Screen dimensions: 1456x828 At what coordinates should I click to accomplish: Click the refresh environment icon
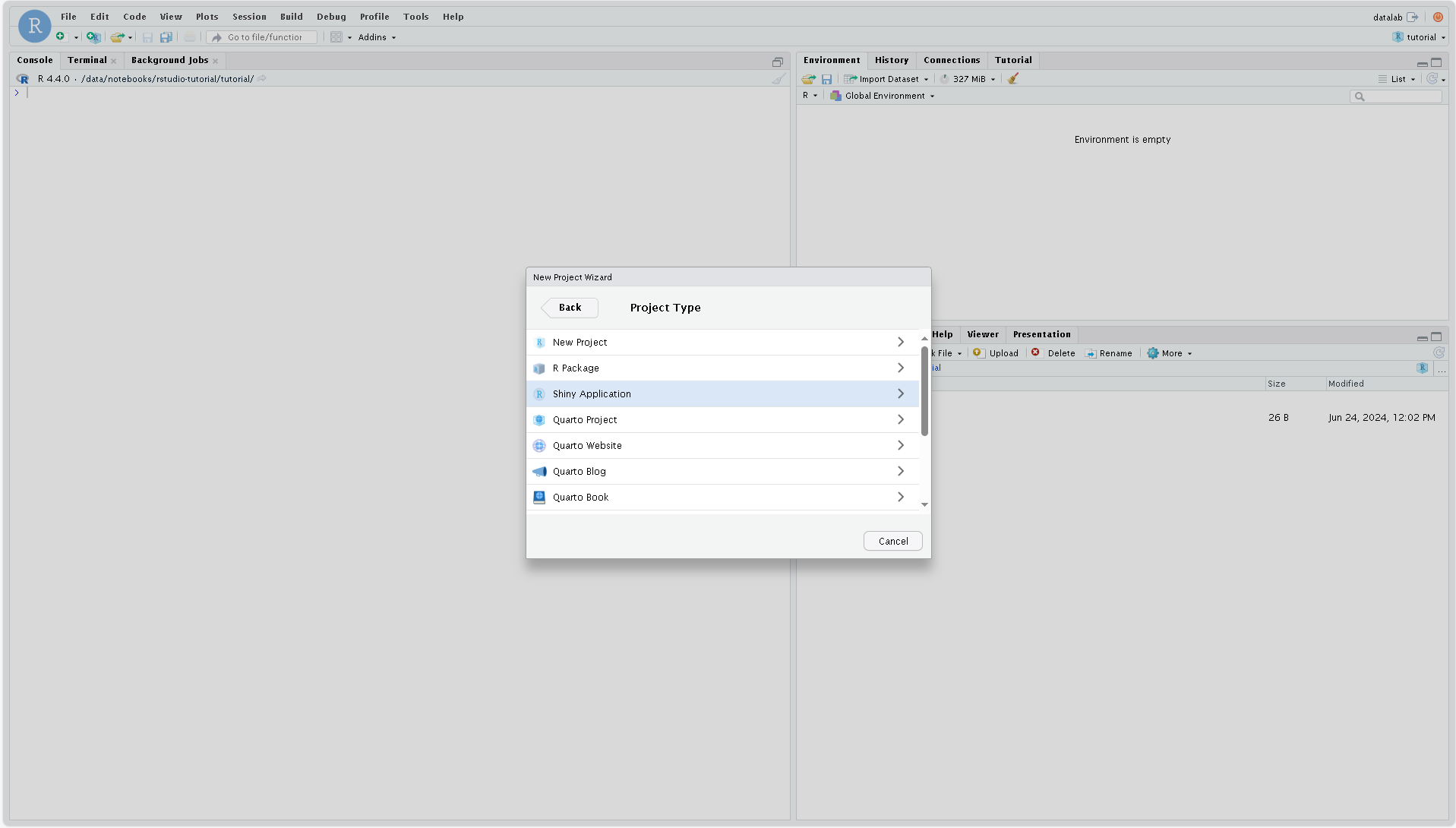tap(1432, 78)
